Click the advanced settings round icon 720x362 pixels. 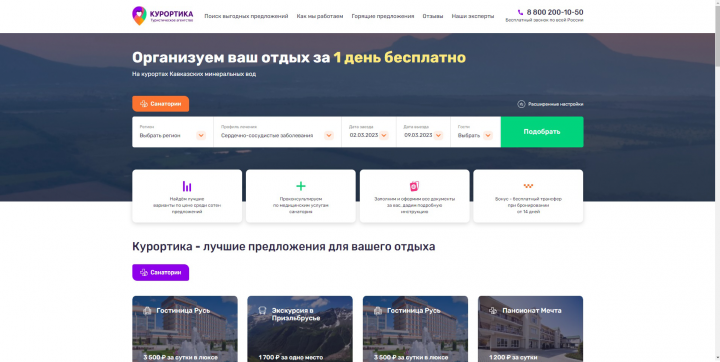click(521, 104)
